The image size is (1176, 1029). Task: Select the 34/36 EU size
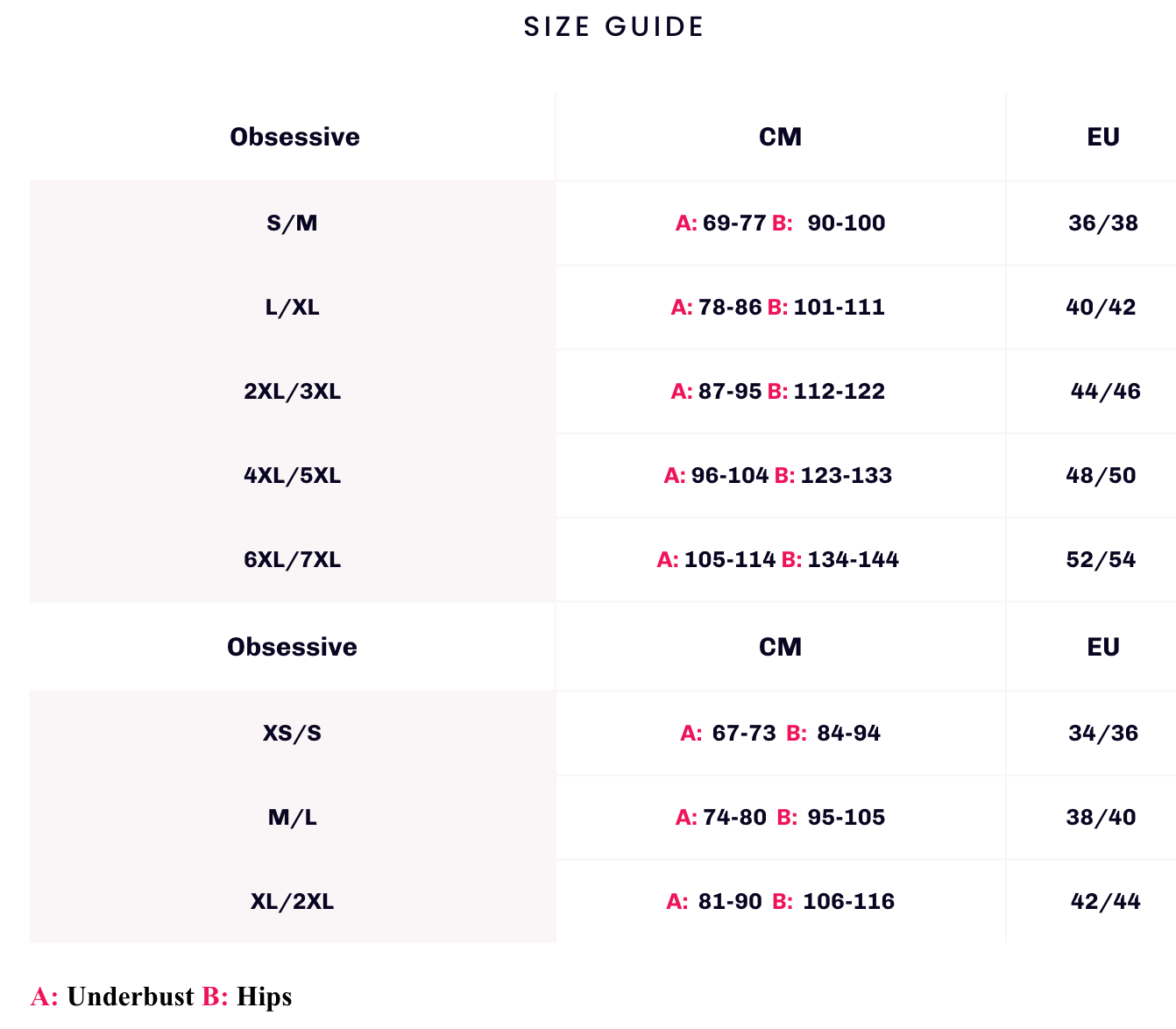pos(1102,734)
